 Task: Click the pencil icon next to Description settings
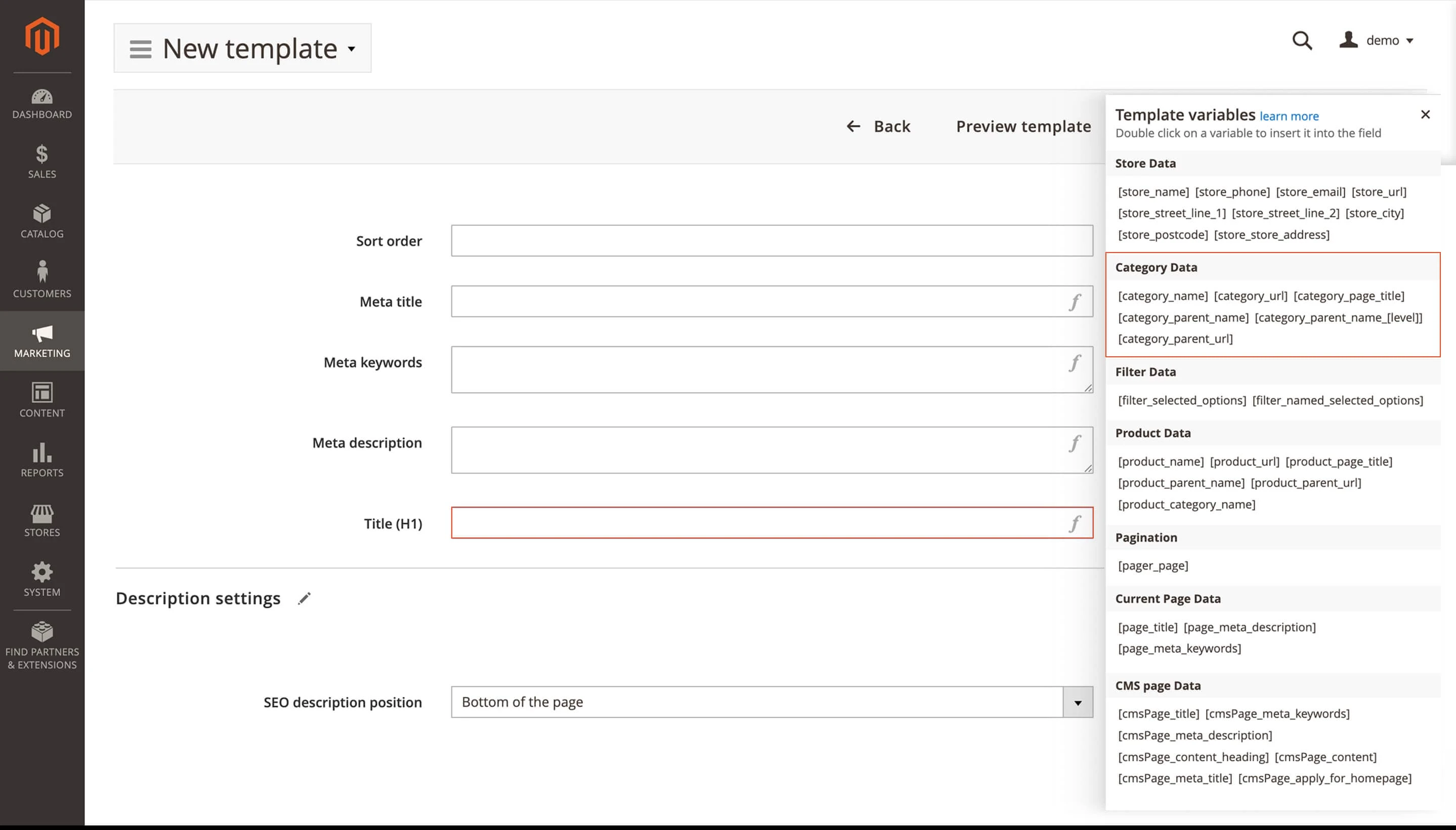305,597
